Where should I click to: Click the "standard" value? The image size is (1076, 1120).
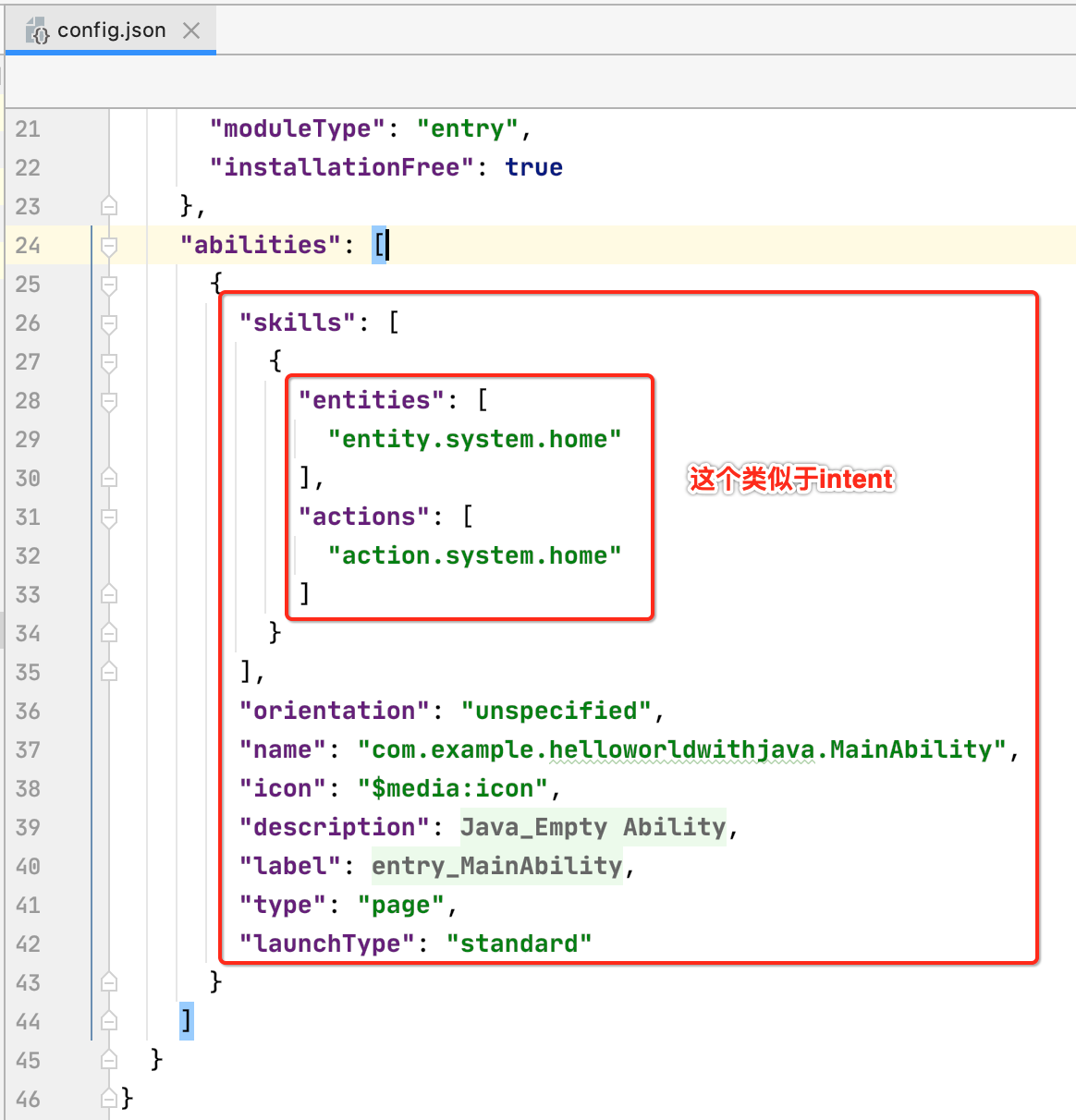tap(520, 943)
